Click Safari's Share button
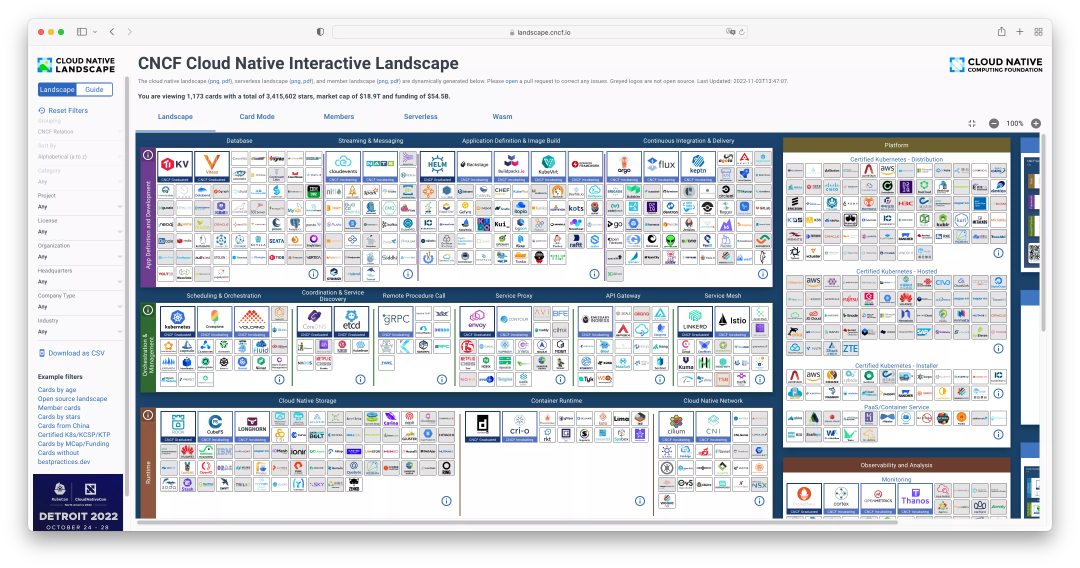The width and height of the screenshot is (1080, 568). [x=1001, y=32]
